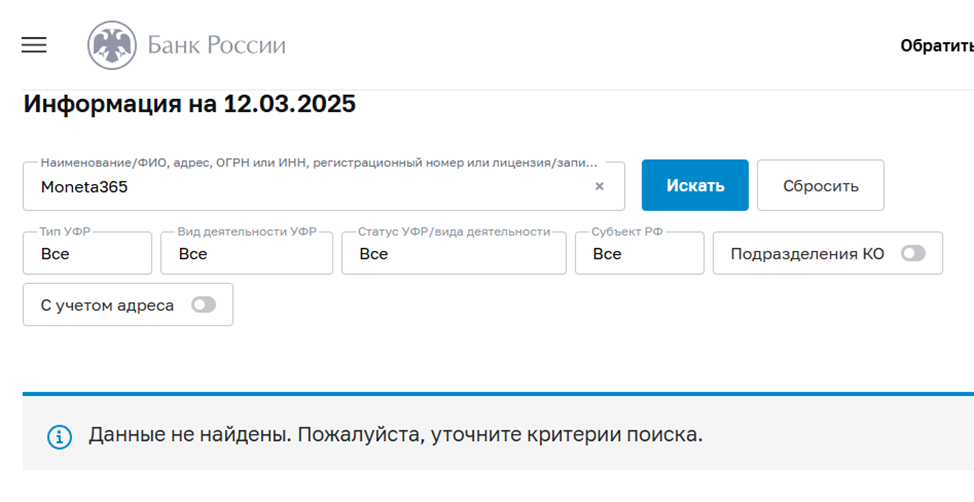Click the 'Банк России' wordmark
Image resolution: width=974 pixels, height=502 pixels.
pyautogui.click(x=217, y=45)
